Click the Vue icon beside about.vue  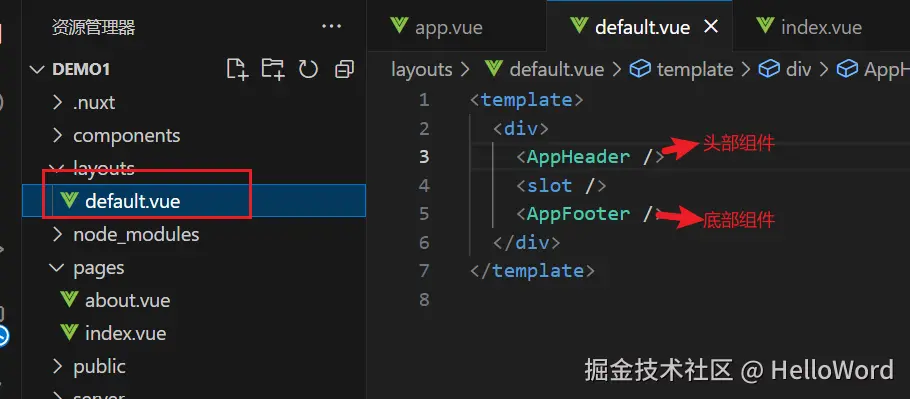(x=70, y=300)
